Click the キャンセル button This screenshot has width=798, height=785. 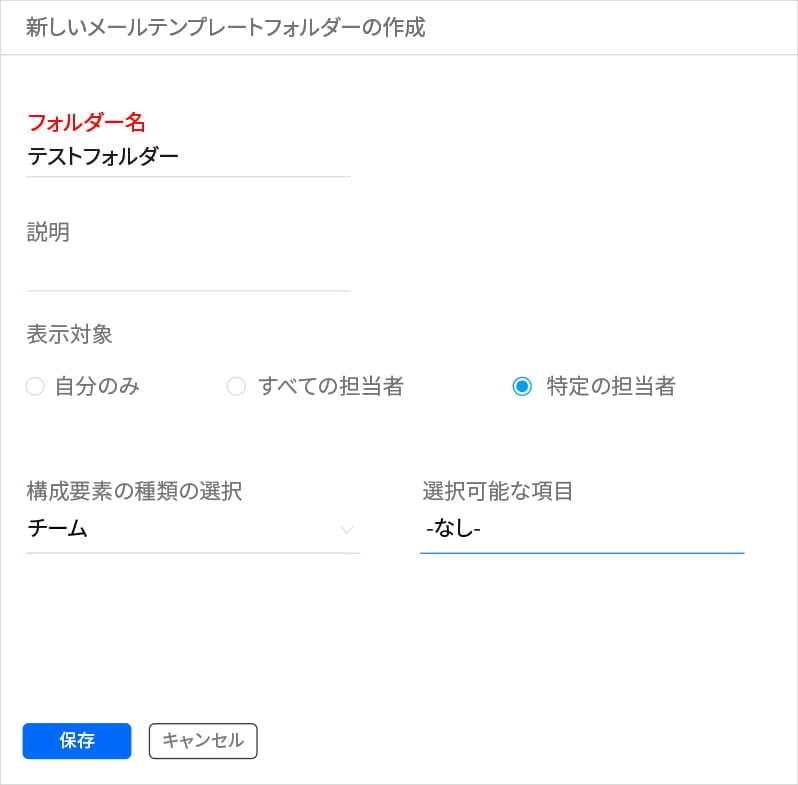coord(203,741)
